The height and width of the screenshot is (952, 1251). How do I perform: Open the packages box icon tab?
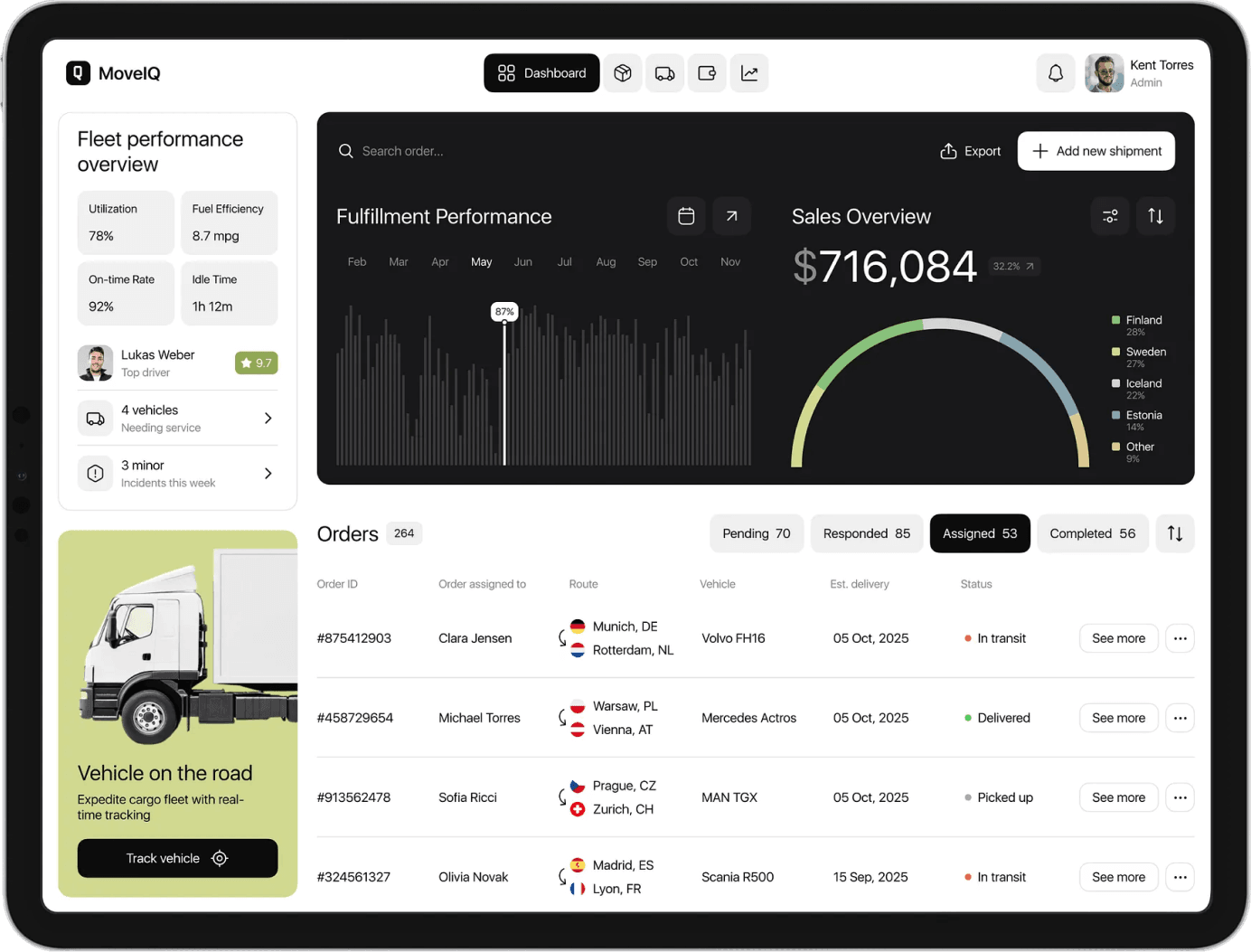click(x=623, y=73)
